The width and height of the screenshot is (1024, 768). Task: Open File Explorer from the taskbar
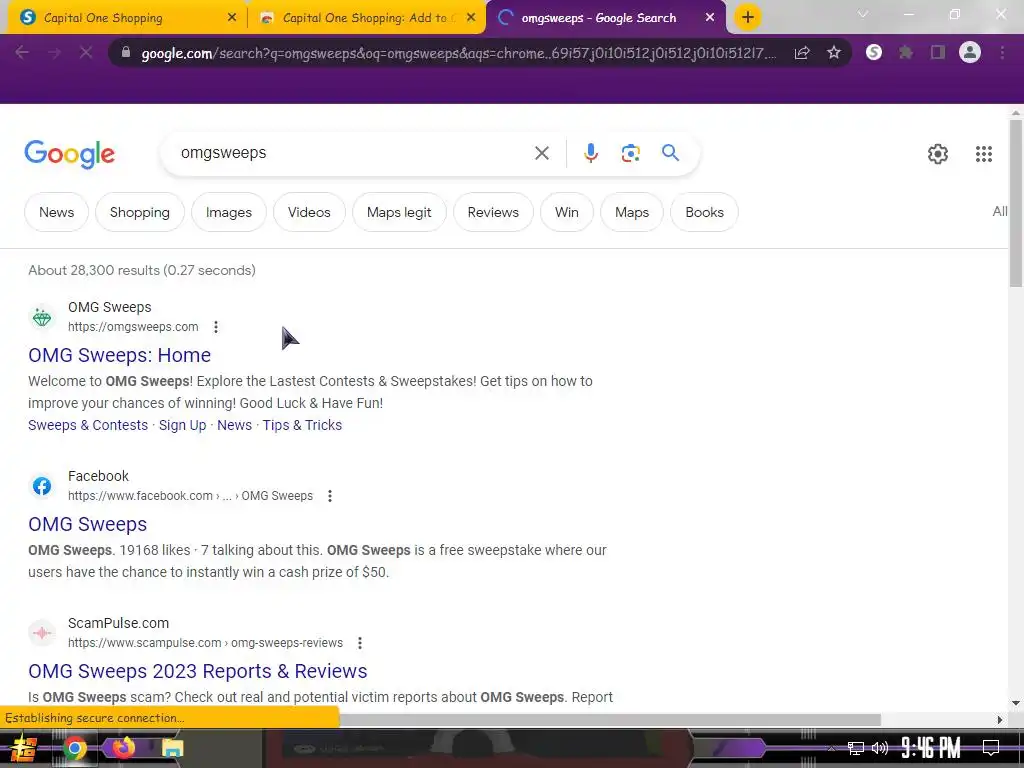pos(172,748)
